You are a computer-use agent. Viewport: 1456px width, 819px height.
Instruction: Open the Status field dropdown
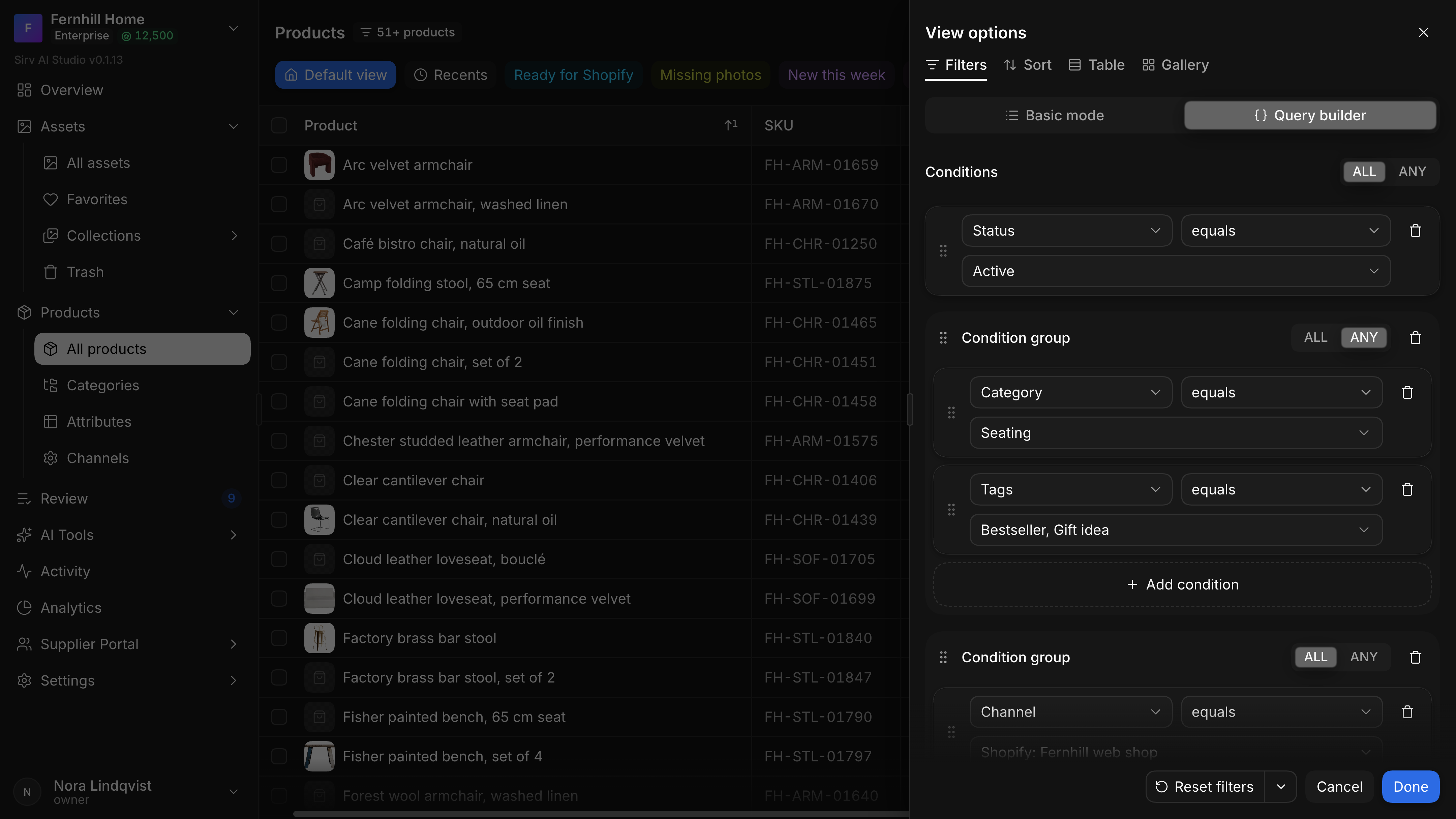pyautogui.click(x=1067, y=231)
